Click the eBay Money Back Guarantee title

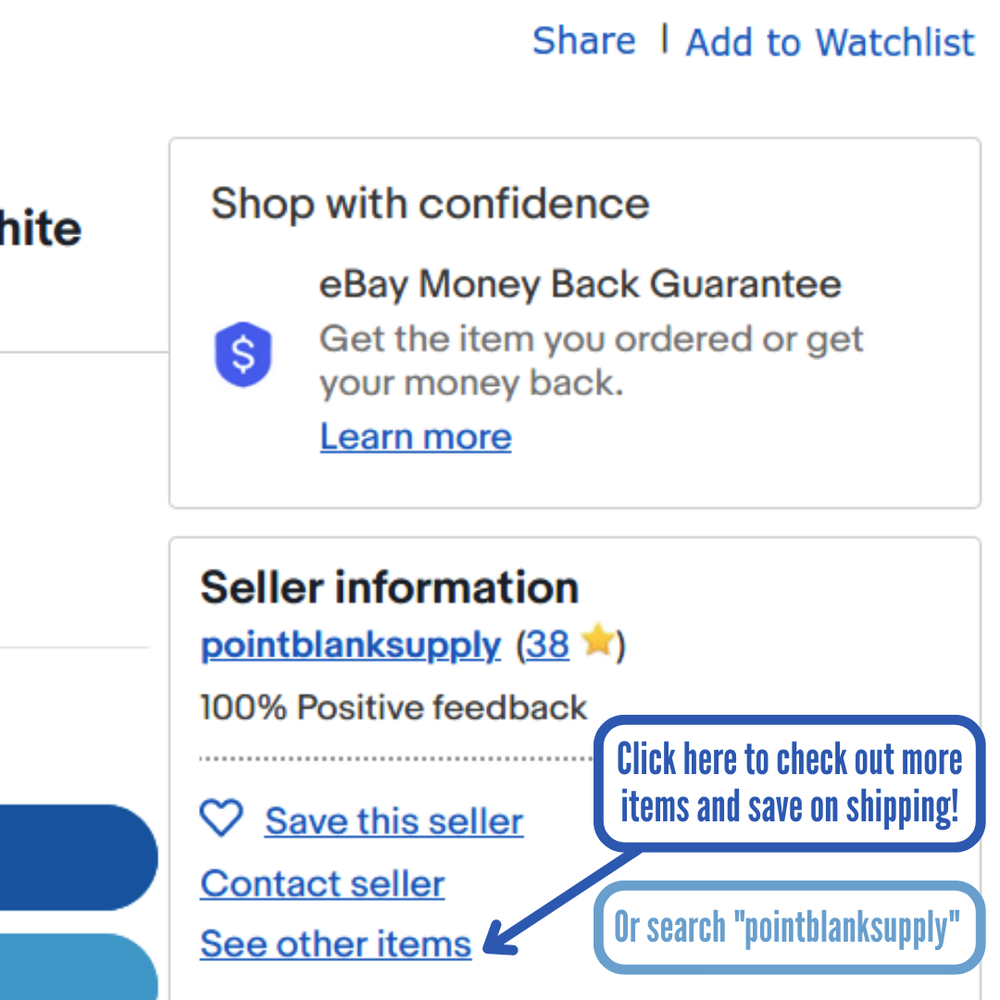coord(580,285)
